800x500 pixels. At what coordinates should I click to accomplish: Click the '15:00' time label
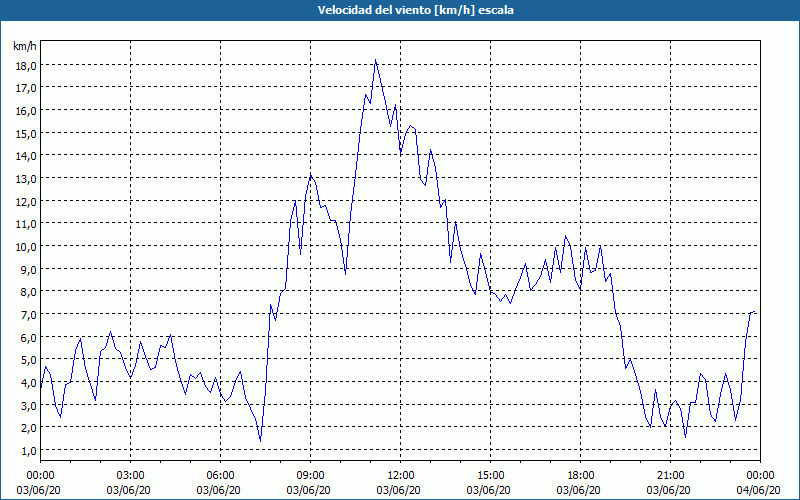(490, 476)
